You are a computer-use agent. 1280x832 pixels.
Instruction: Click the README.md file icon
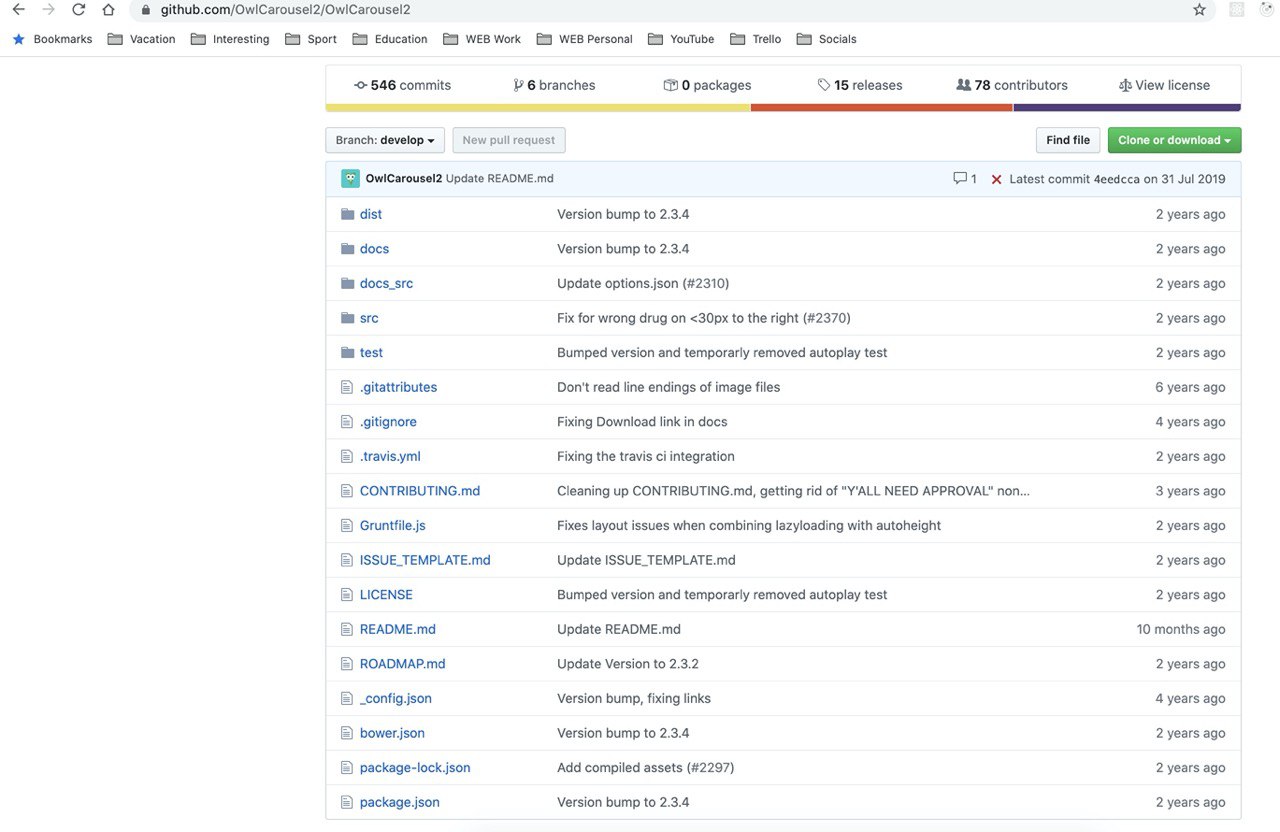(x=347, y=629)
